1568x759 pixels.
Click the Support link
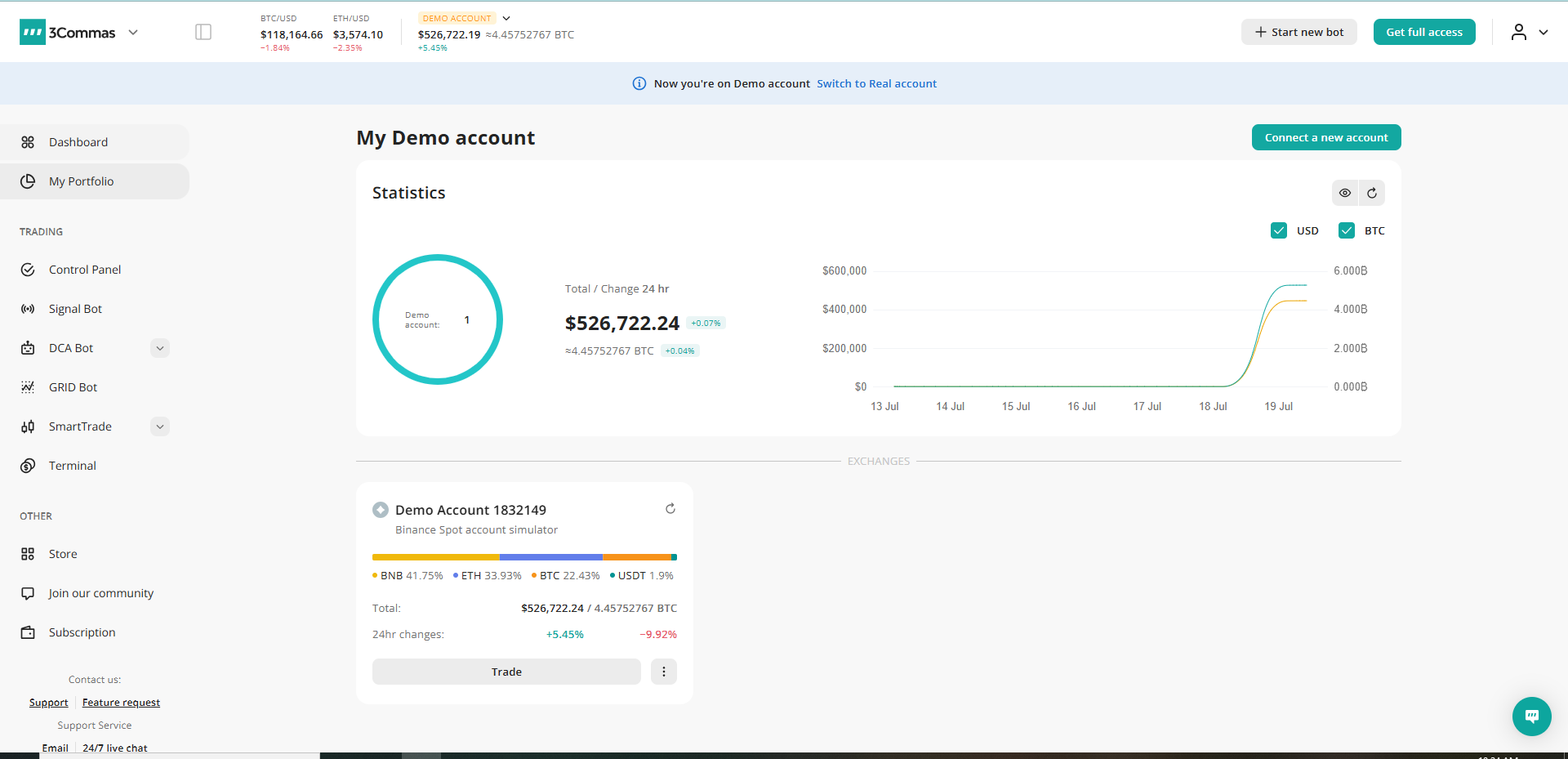coord(49,703)
